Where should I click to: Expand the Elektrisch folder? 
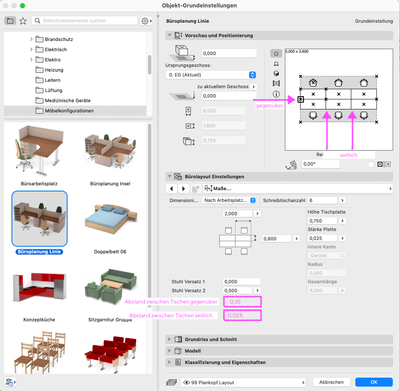pos(31,50)
